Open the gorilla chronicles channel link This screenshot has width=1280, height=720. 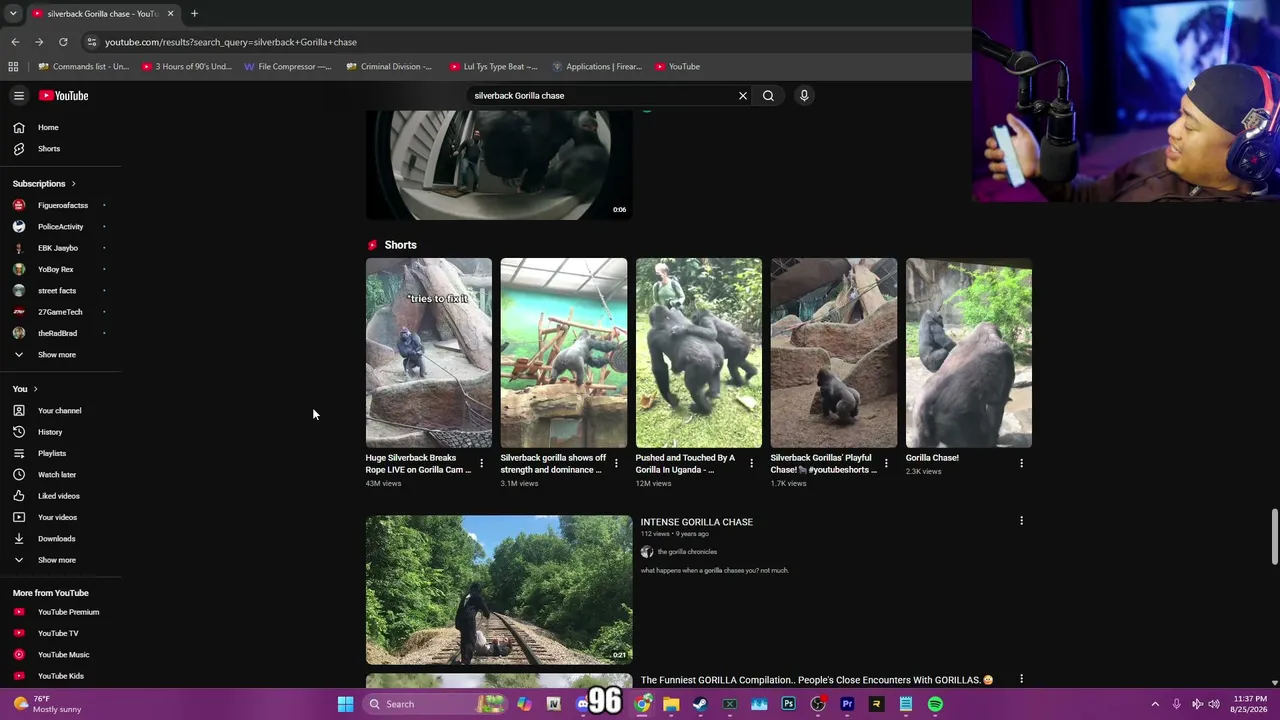click(687, 552)
